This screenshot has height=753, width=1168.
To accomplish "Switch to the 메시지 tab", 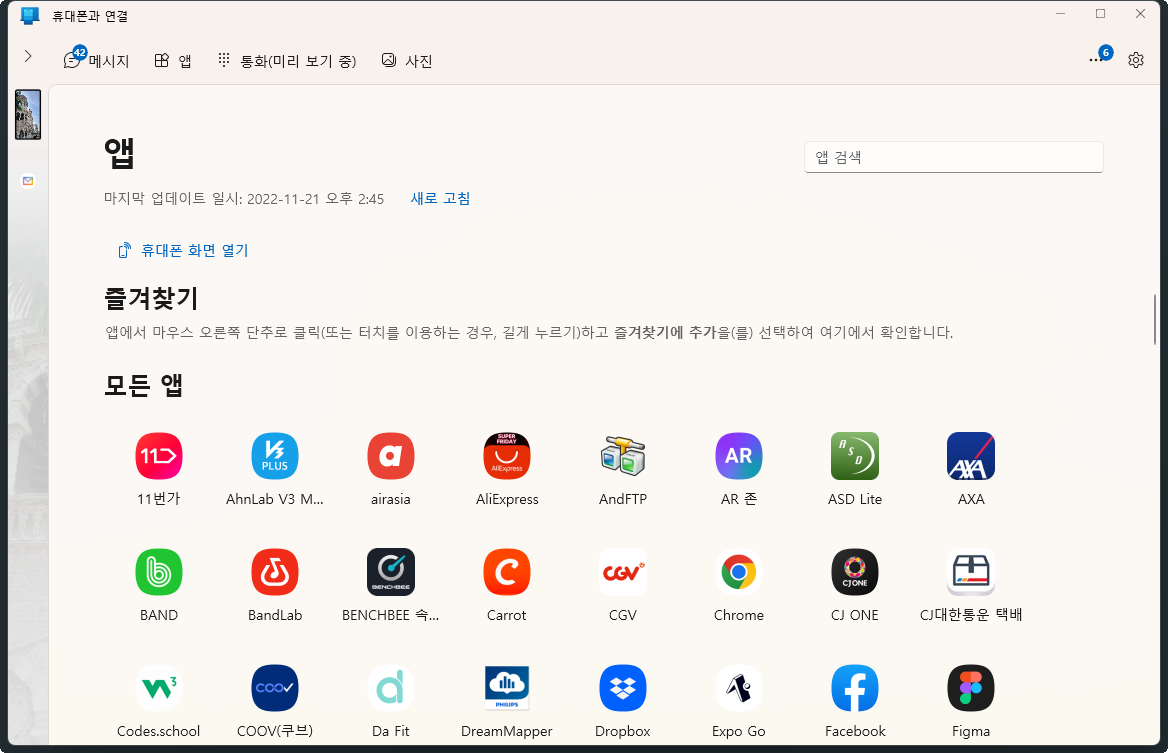I will pyautogui.click(x=97, y=60).
